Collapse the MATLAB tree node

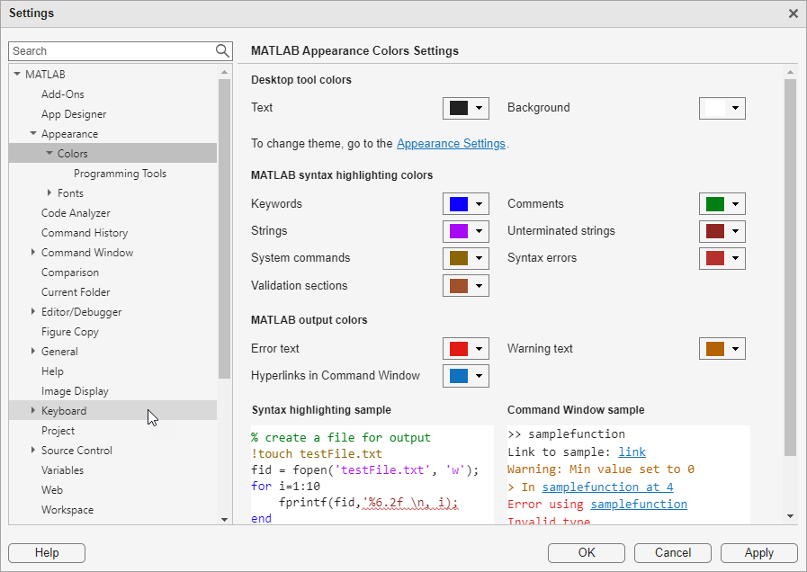click(x=17, y=74)
